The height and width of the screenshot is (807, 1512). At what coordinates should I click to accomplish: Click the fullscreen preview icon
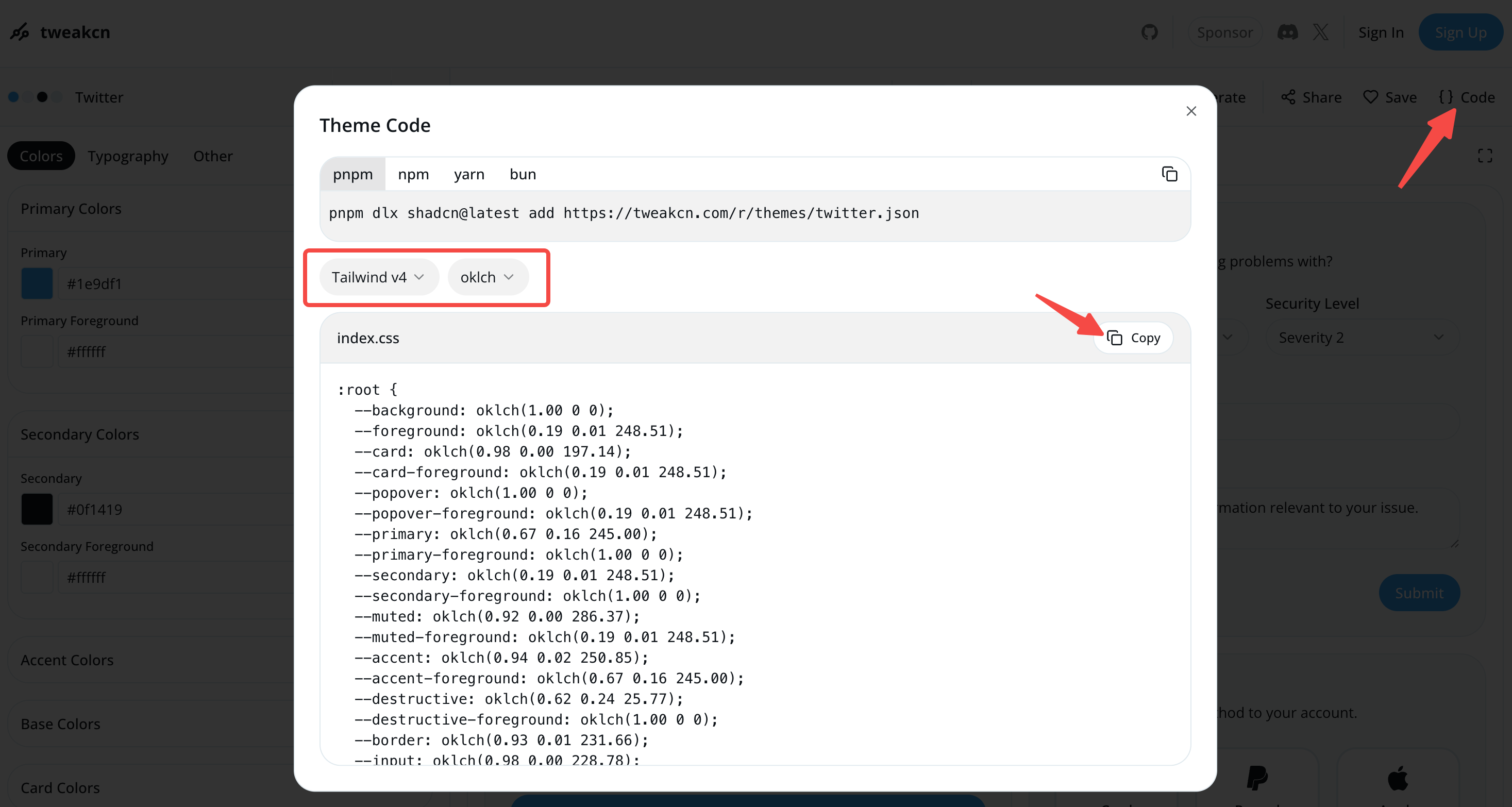(x=1484, y=156)
